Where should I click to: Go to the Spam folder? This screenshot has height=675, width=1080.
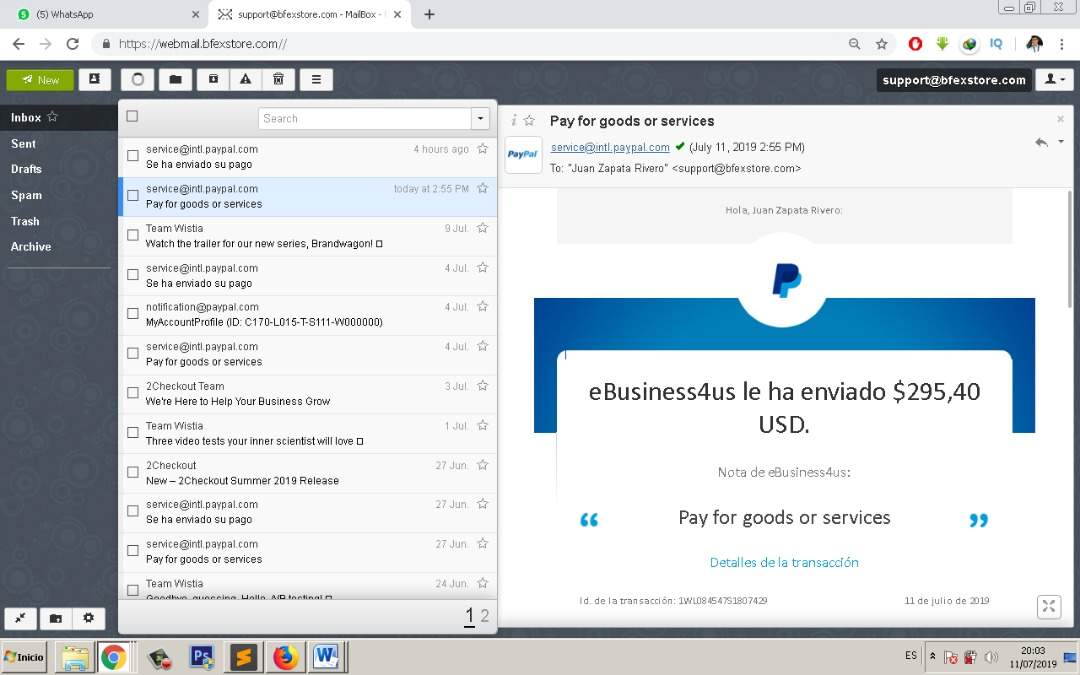coord(26,195)
